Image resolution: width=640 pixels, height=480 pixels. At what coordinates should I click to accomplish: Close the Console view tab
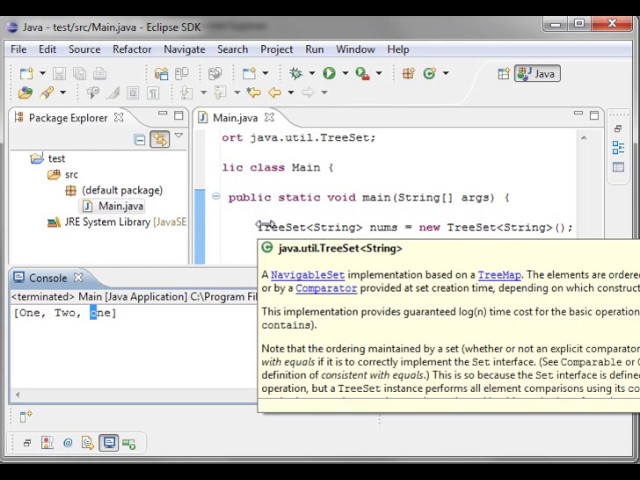point(78,278)
